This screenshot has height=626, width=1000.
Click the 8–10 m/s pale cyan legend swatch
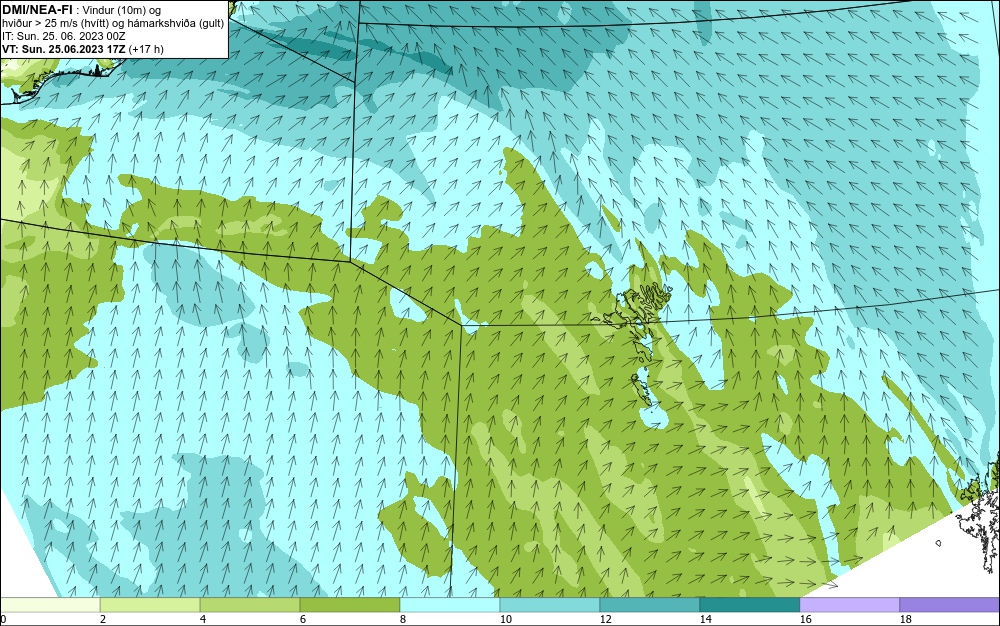point(450,604)
